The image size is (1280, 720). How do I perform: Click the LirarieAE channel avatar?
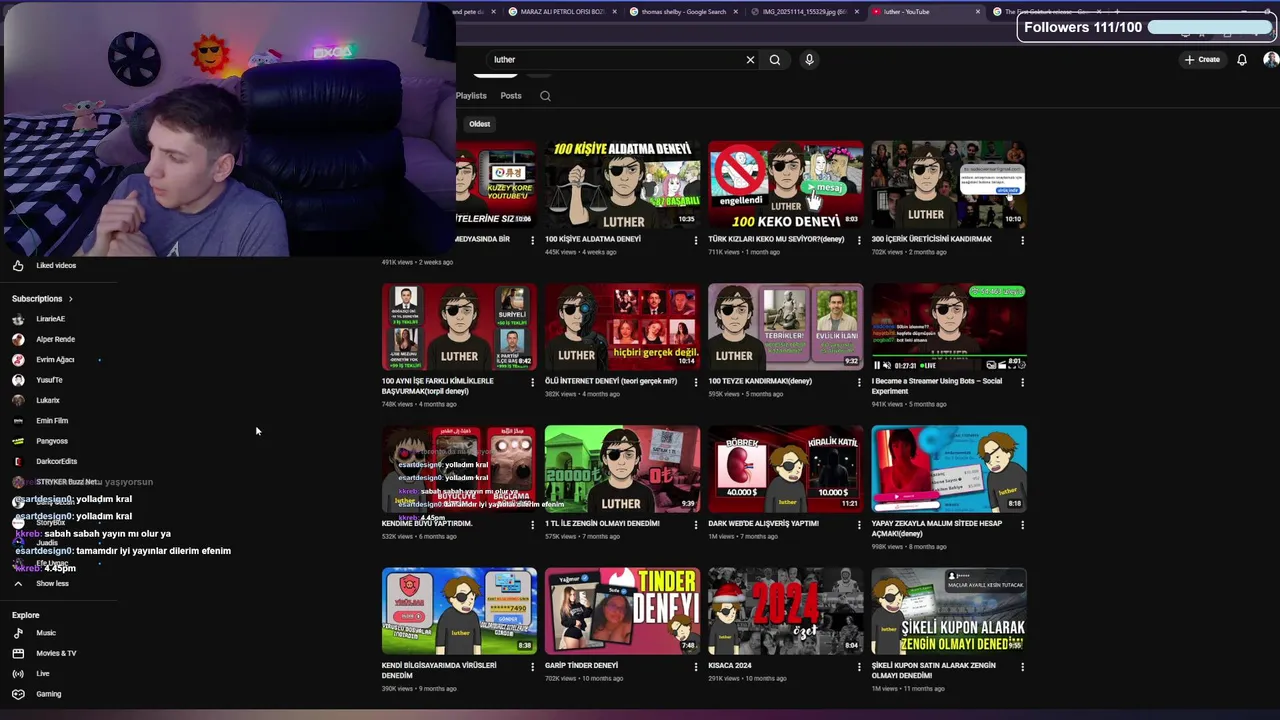[18, 319]
